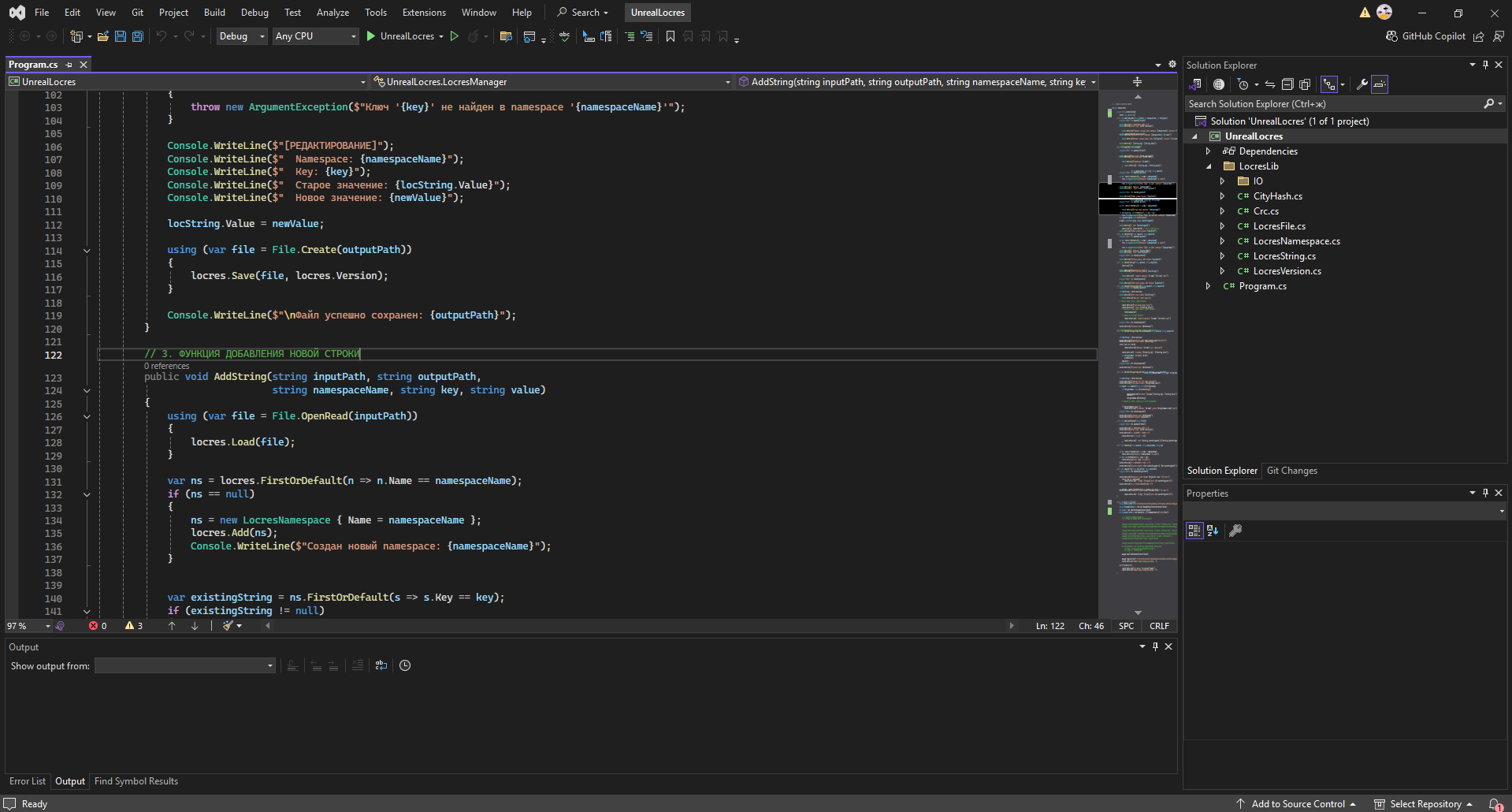Click Add to Source Control button

[1297, 804]
